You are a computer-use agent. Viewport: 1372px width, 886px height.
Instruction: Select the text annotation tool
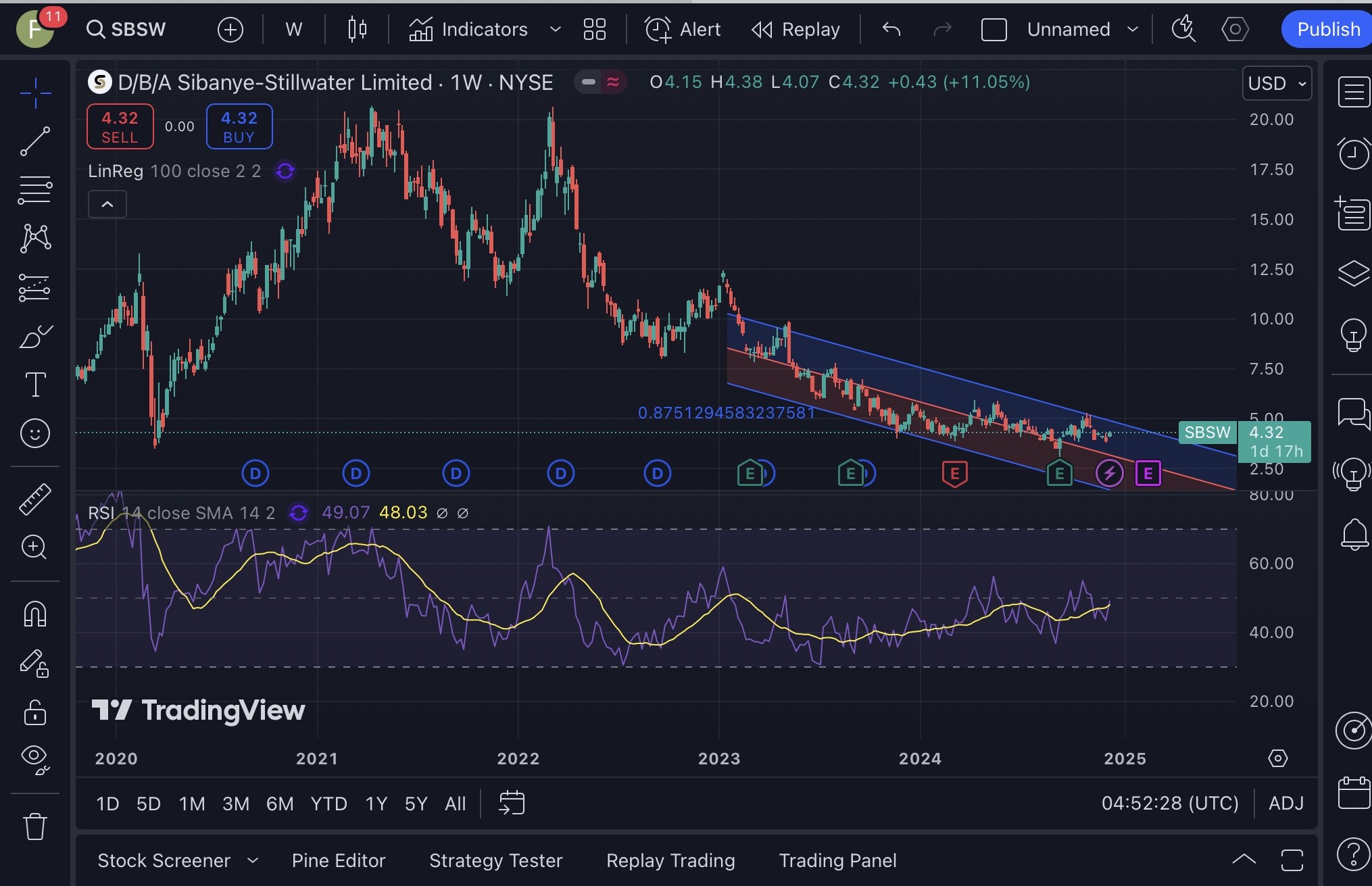(35, 385)
